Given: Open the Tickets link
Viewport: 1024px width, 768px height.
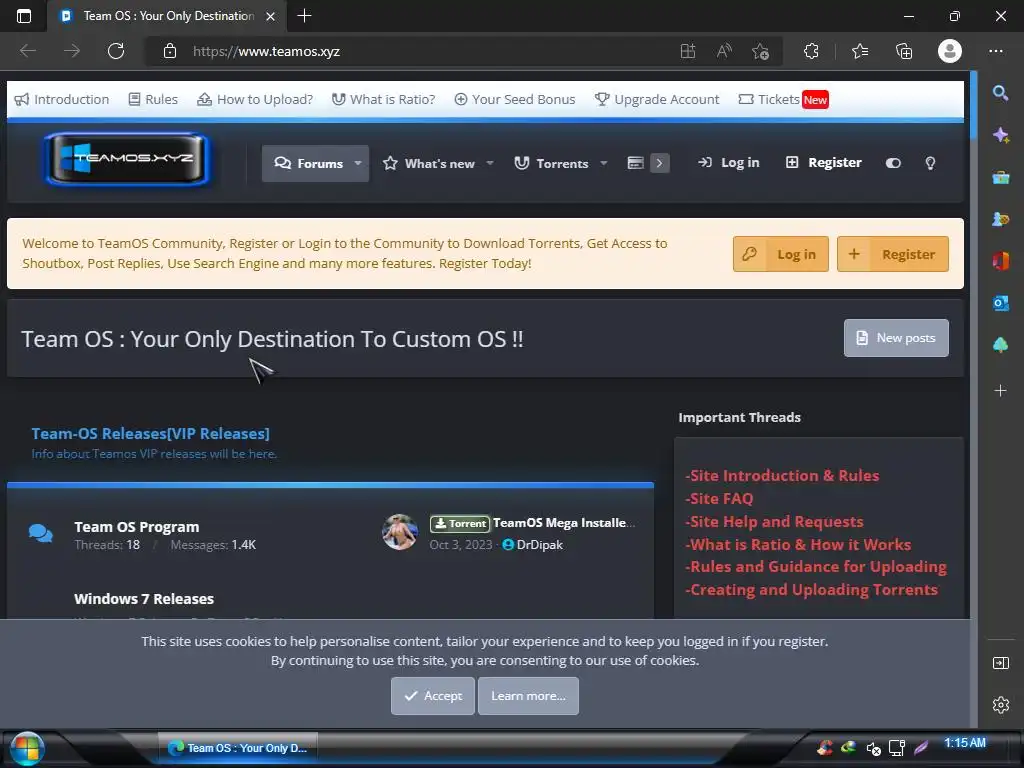Looking at the screenshot, I should 783,99.
